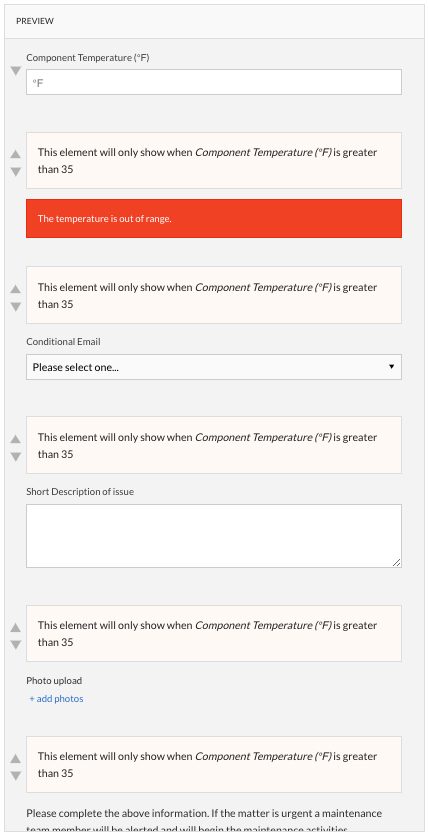The image size is (429, 837).
Task: Move the Short Description of issue element down
Action: click(16, 456)
